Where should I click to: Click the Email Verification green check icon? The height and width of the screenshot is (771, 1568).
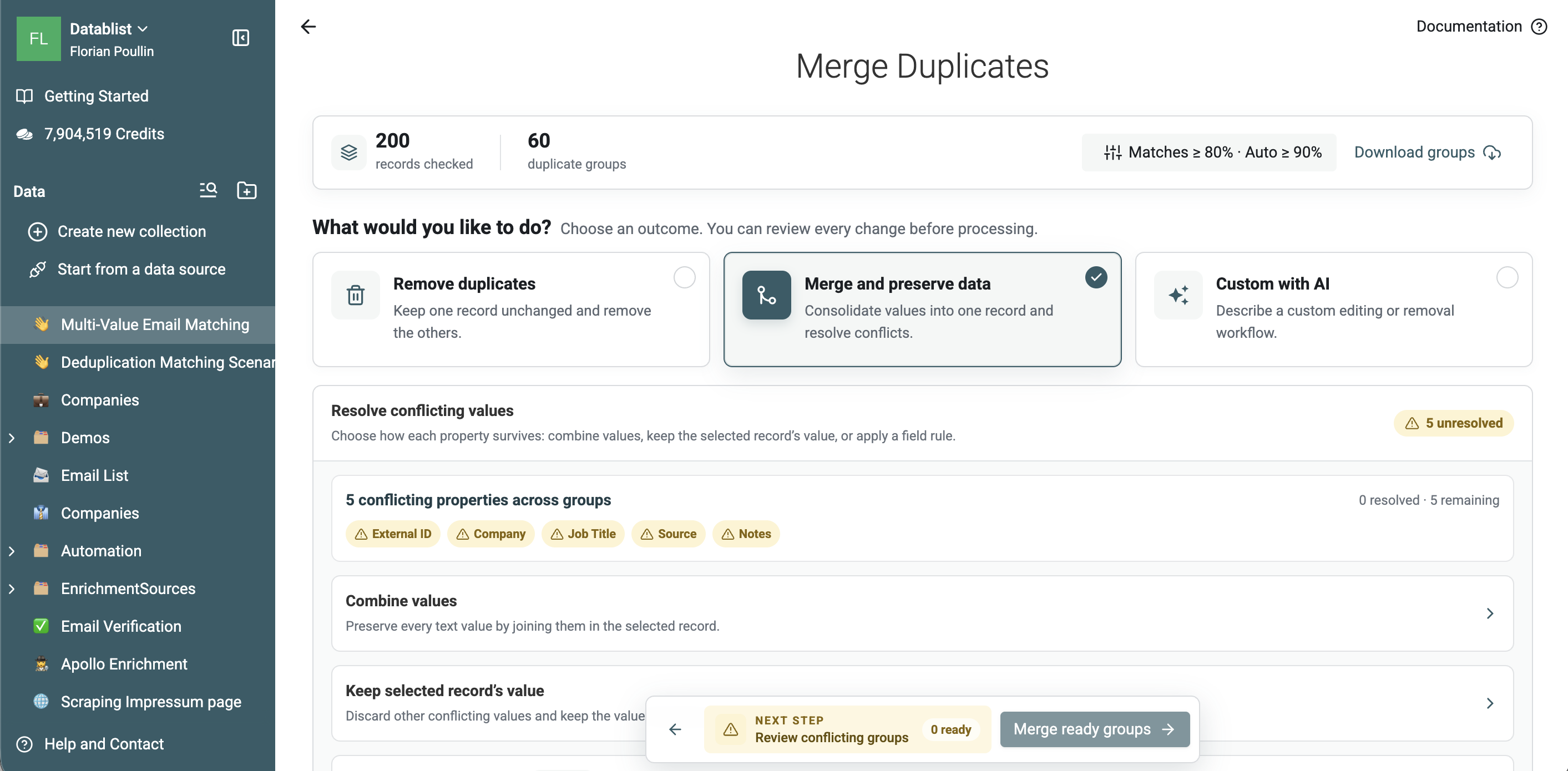41,626
